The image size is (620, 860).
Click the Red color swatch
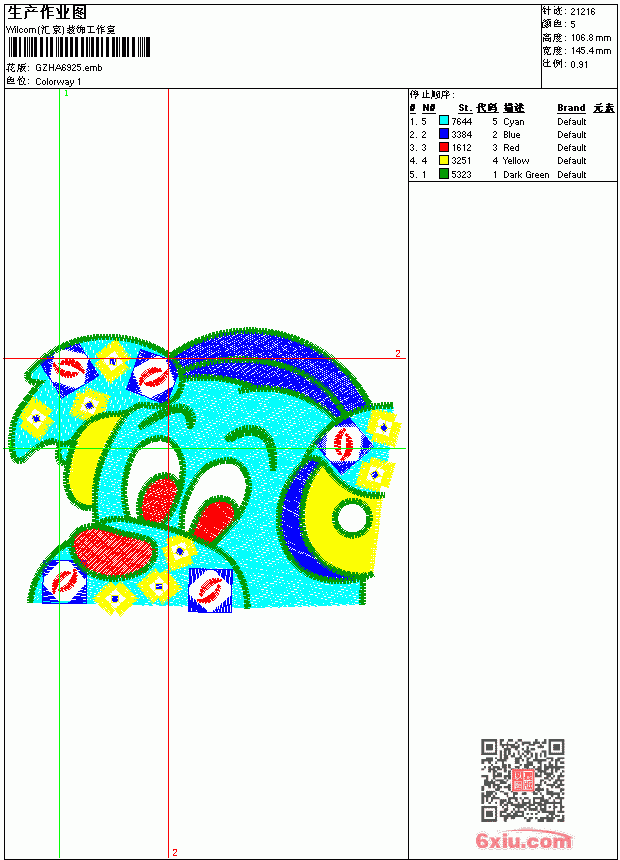tap(444, 147)
